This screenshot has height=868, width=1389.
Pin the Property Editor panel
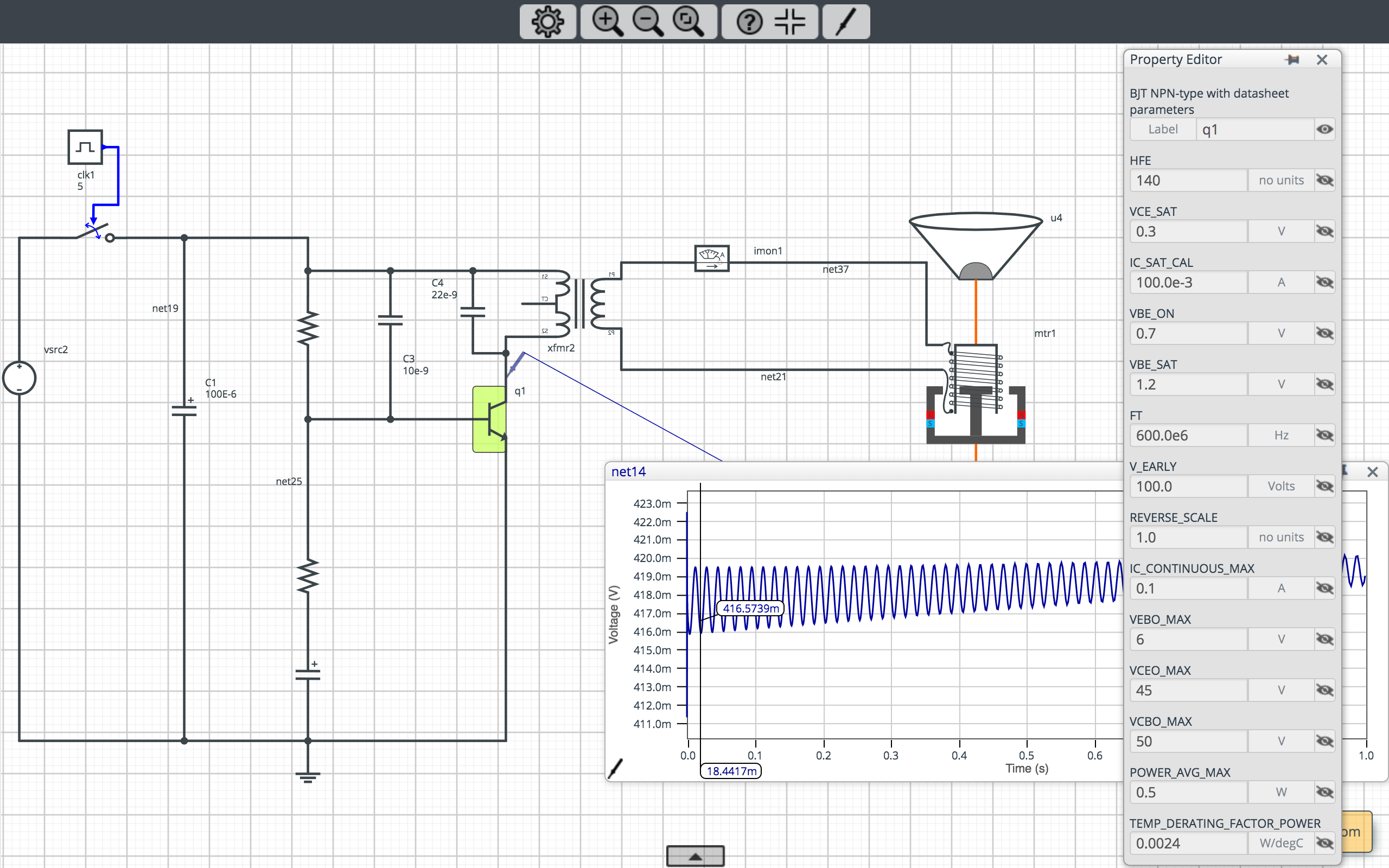1292,60
